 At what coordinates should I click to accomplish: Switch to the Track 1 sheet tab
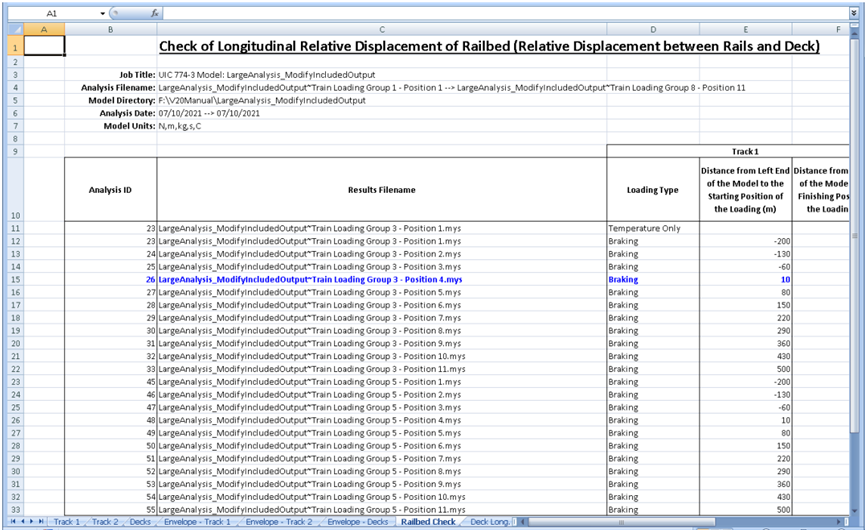[x=66, y=522]
